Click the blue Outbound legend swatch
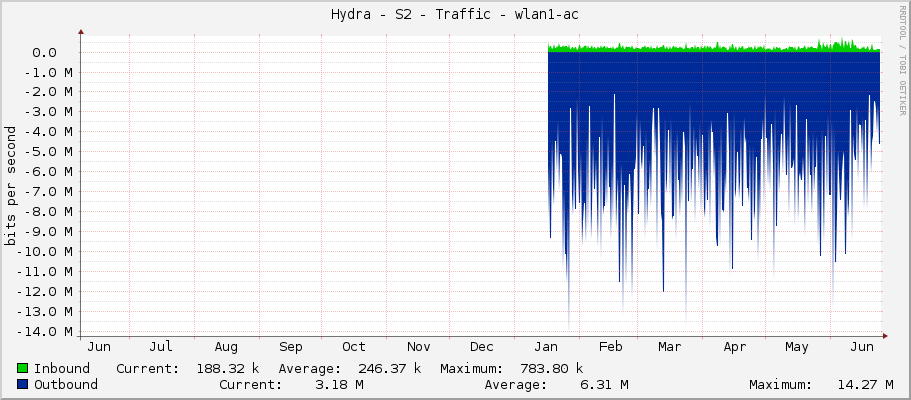 pyautogui.click(x=23, y=384)
